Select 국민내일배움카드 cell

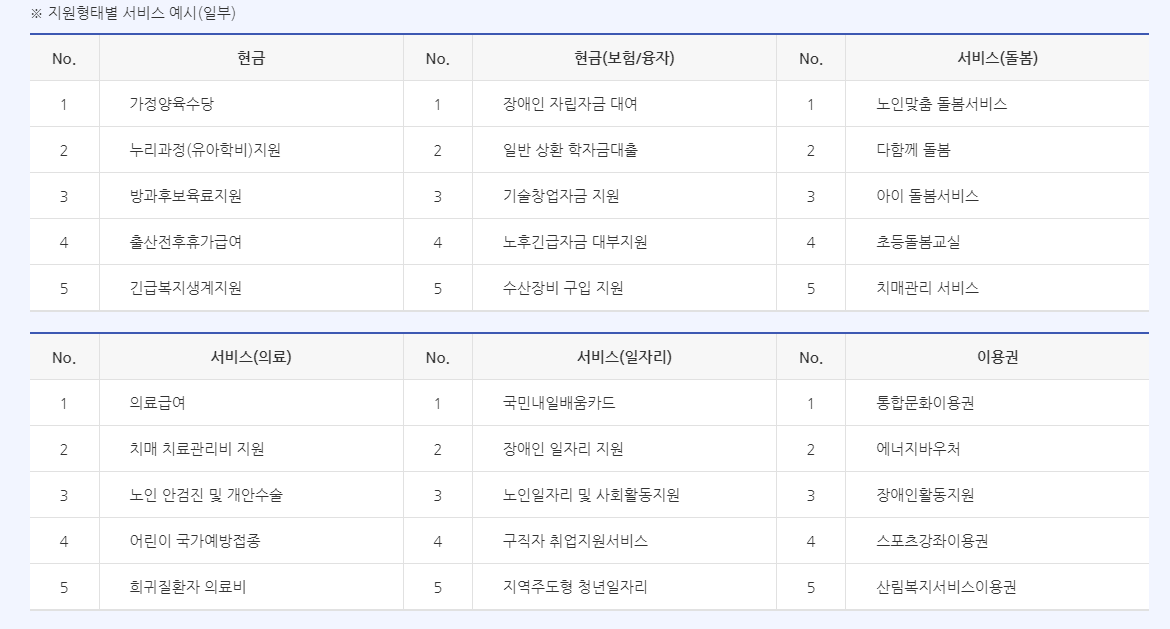[559, 403]
